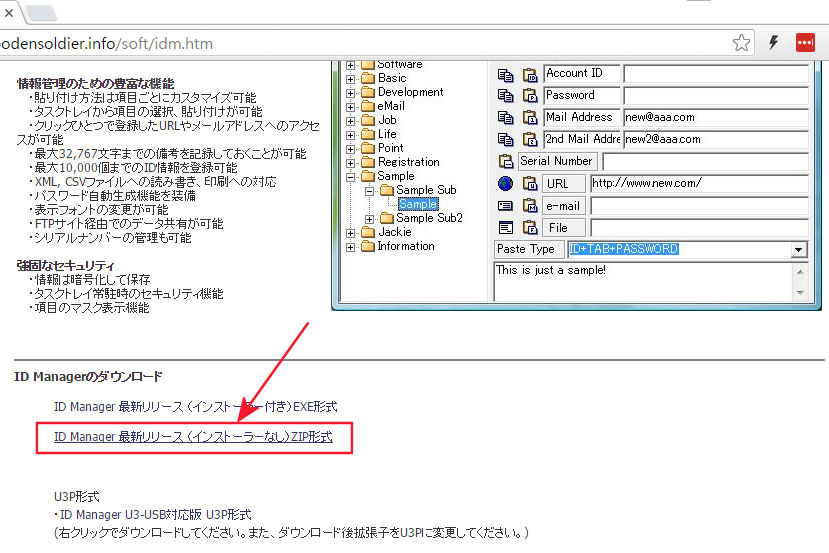Click the e-mail button

pos(564,206)
